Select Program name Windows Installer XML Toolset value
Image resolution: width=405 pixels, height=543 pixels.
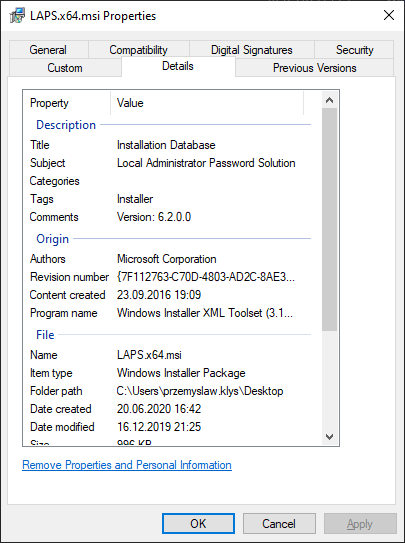coord(205,313)
